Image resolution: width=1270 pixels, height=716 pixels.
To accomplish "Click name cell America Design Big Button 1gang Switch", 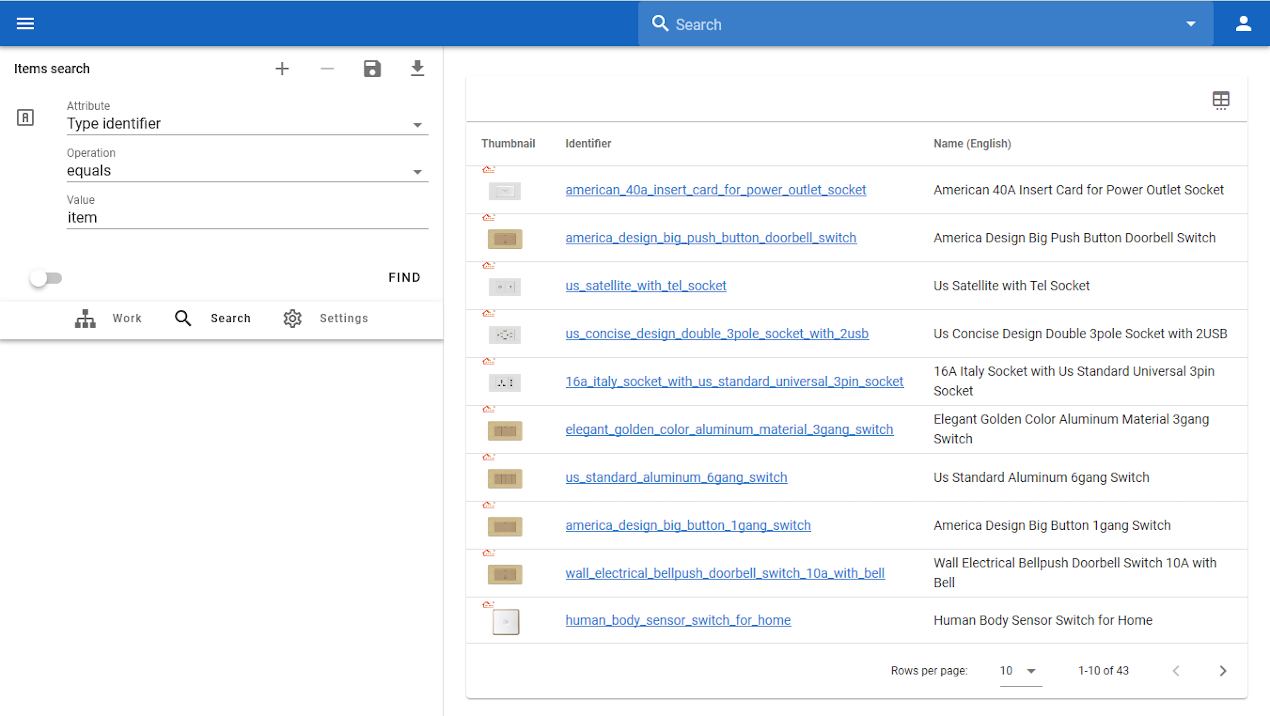I will pos(1052,526).
